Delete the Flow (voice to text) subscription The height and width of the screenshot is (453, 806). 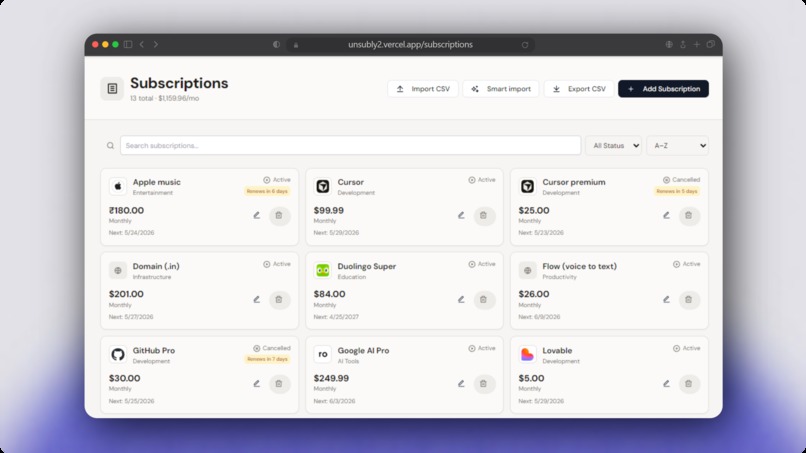click(x=689, y=299)
